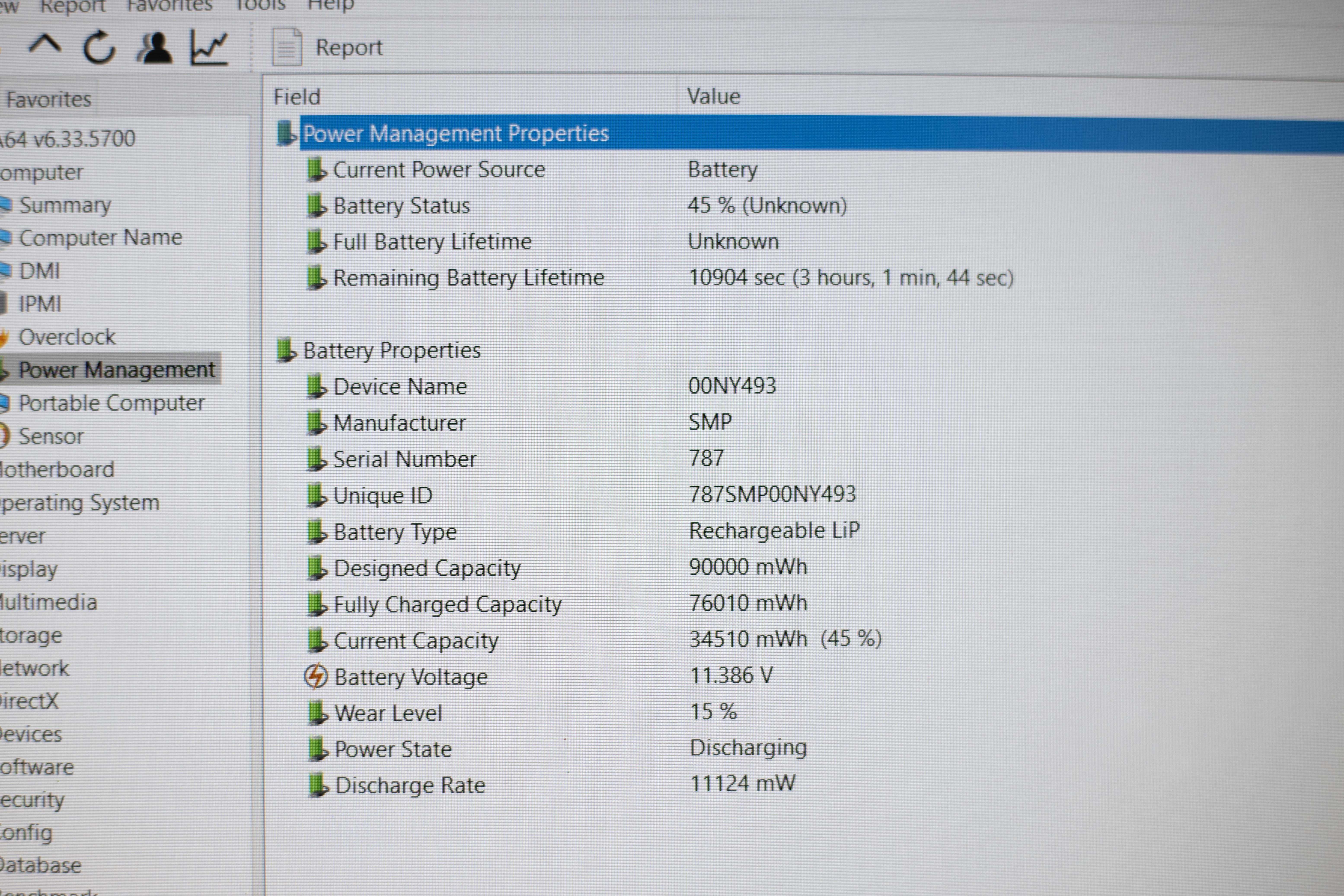This screenshot has width=1344, height=896.
Task: Select the Display category
Action: (29, 570)
